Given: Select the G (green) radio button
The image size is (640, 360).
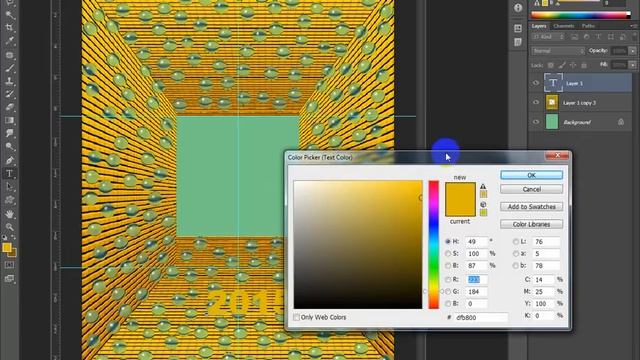Looking at the screenshot, I should pos(448,291).
